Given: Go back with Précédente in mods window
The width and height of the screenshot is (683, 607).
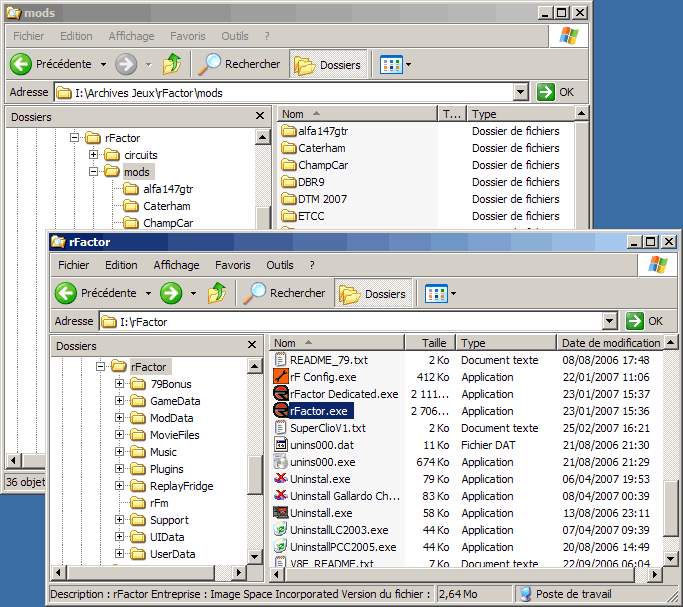Looking at the screenshot, I should [x=51, y=64].
